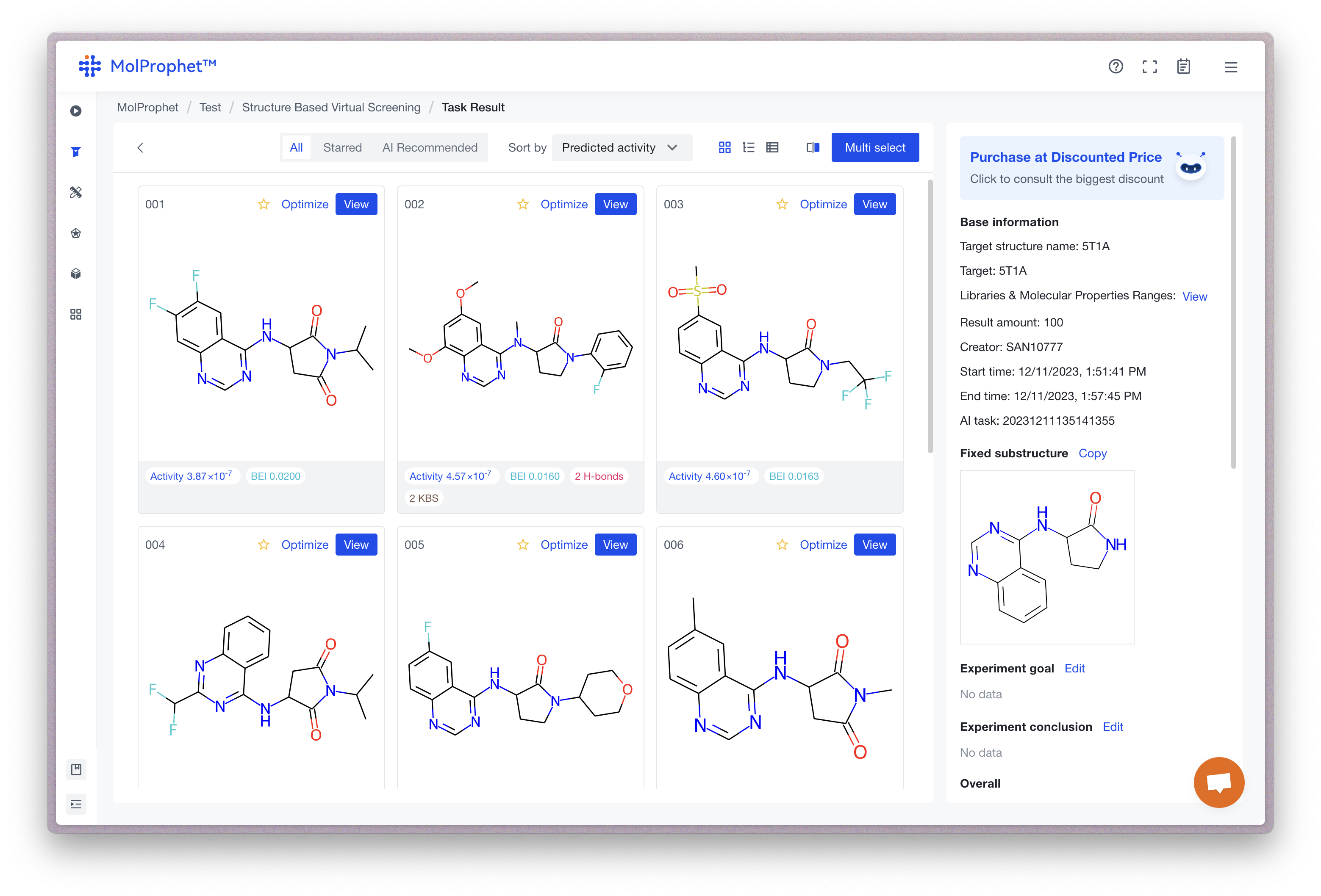Optimize molecule 006
This screenshot has width=1321, height=896.
[x=823, y=544]
